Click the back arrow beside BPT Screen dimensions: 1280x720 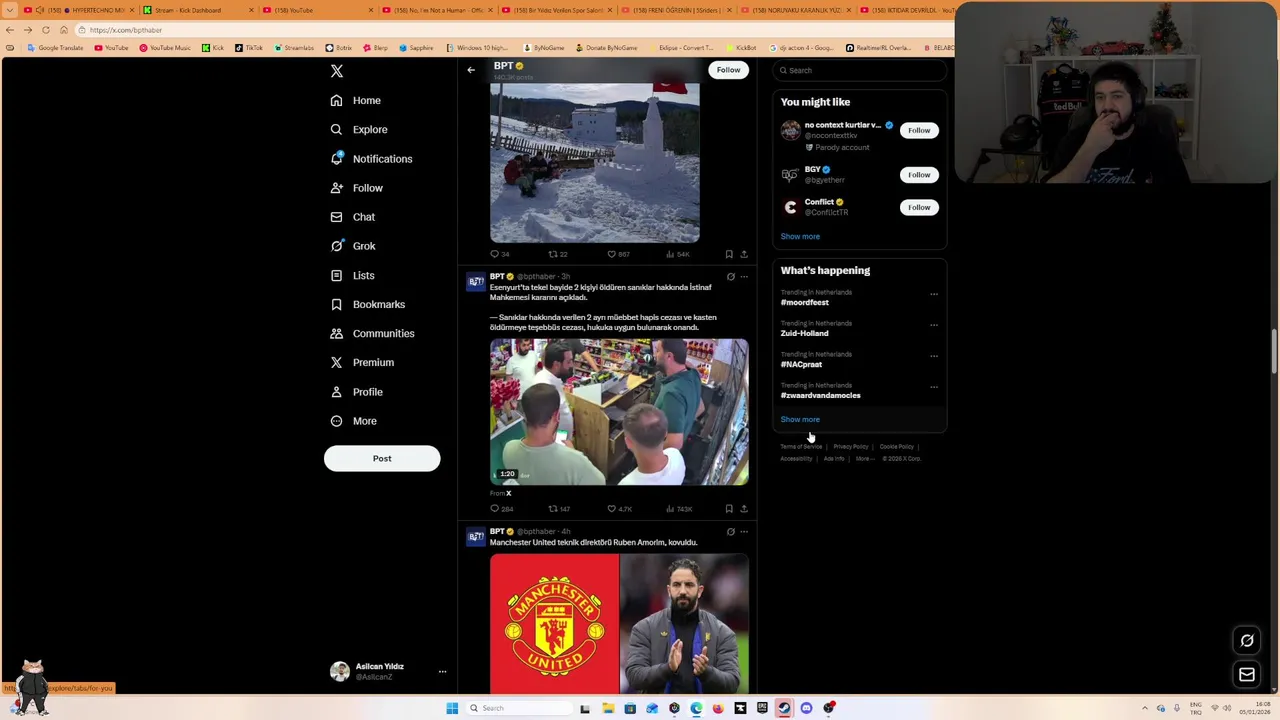click(x=471, y=70)
